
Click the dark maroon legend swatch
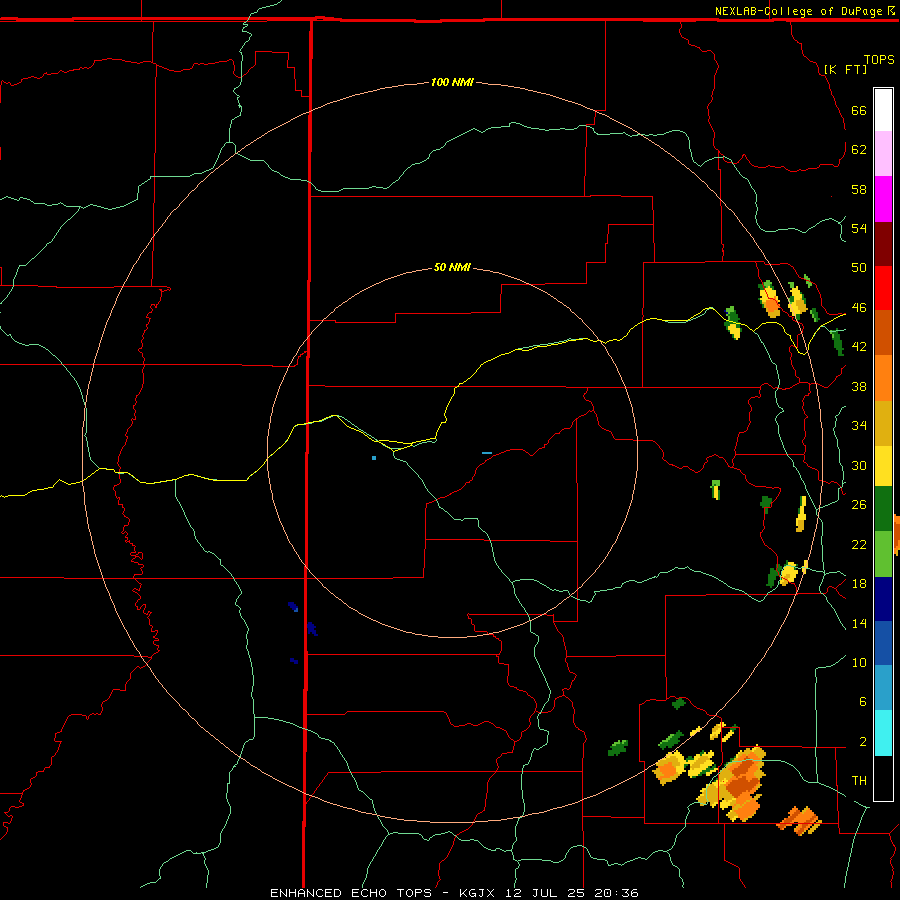pos(883,244)
